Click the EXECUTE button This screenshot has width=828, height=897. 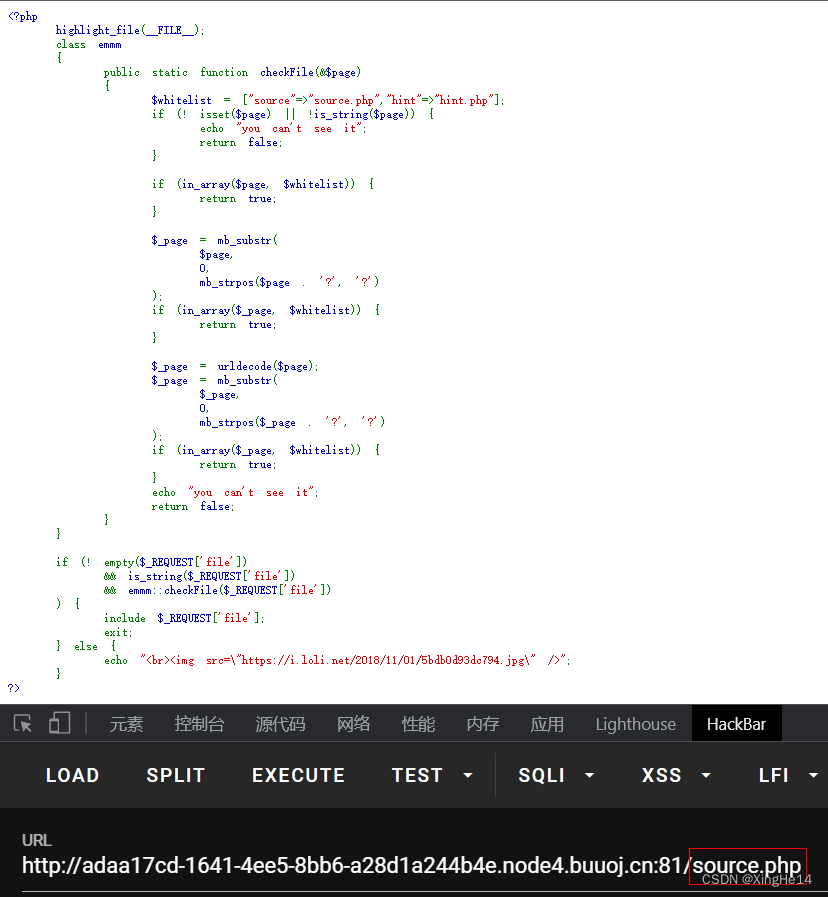point(298,775)
